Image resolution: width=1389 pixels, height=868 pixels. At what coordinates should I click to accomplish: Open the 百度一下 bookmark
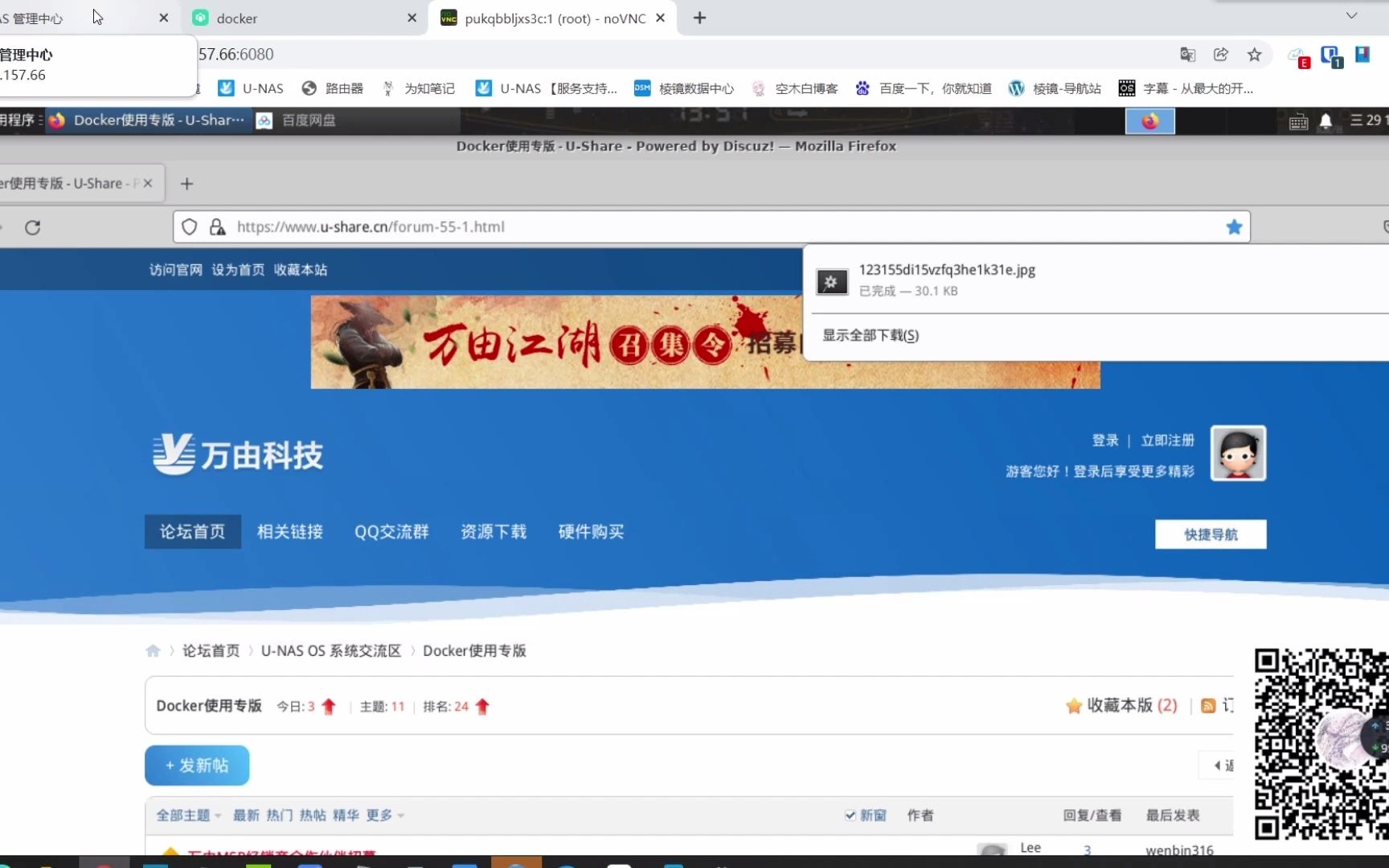point(924,88)
